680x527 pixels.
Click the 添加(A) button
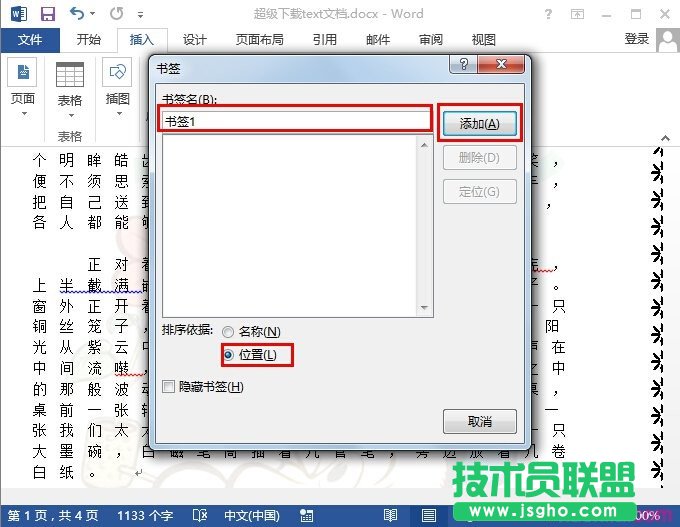479,124
